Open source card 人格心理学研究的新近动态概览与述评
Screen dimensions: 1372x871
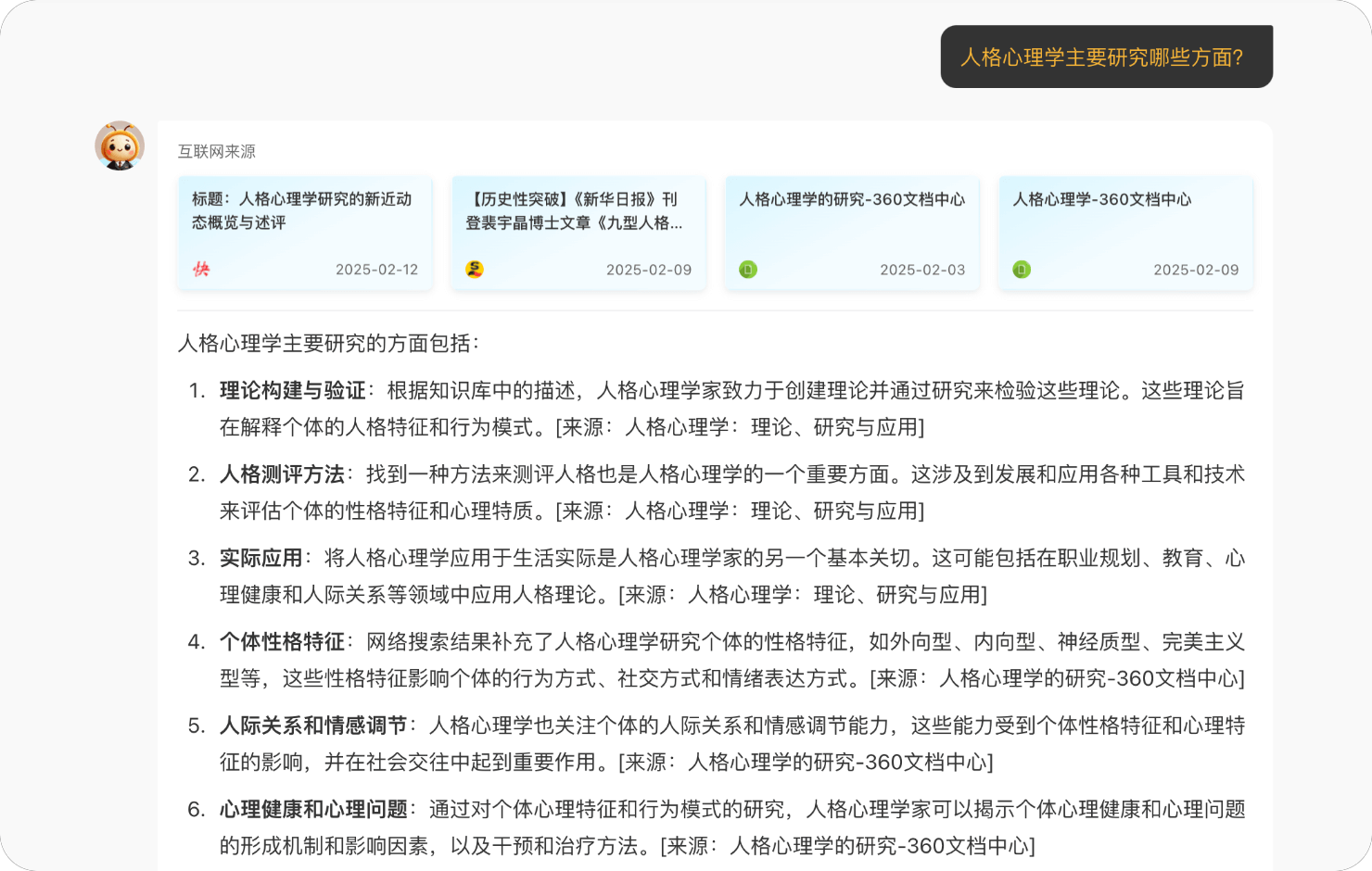coord(305,234)
